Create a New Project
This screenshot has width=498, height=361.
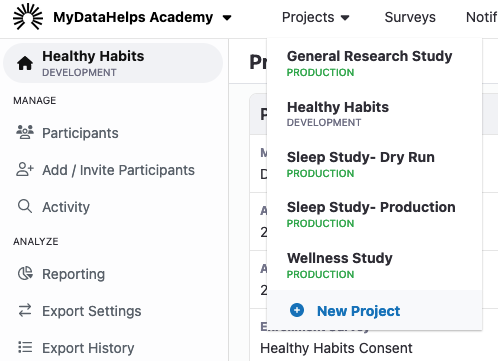374,310
